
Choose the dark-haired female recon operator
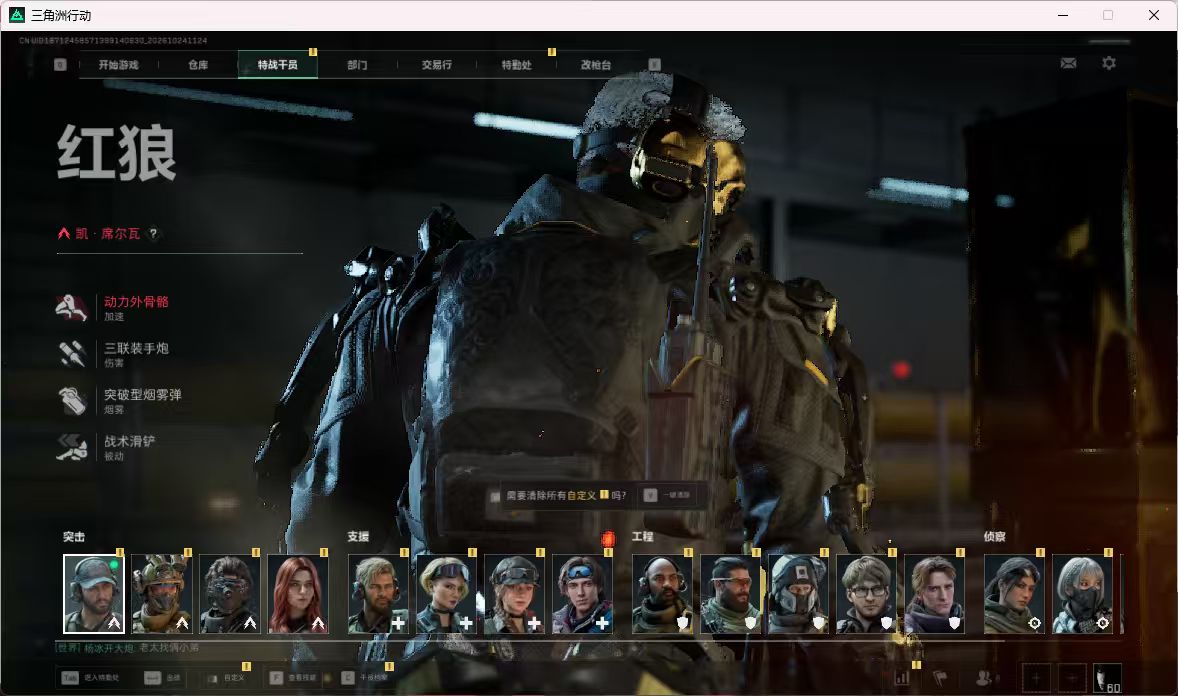click(x=1014, y=594)
